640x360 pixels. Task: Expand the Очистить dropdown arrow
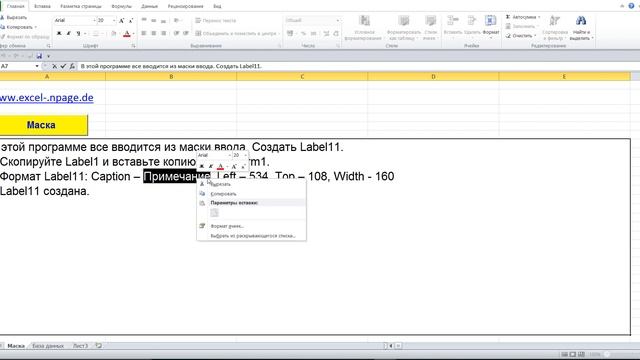[x=535, y=36]
